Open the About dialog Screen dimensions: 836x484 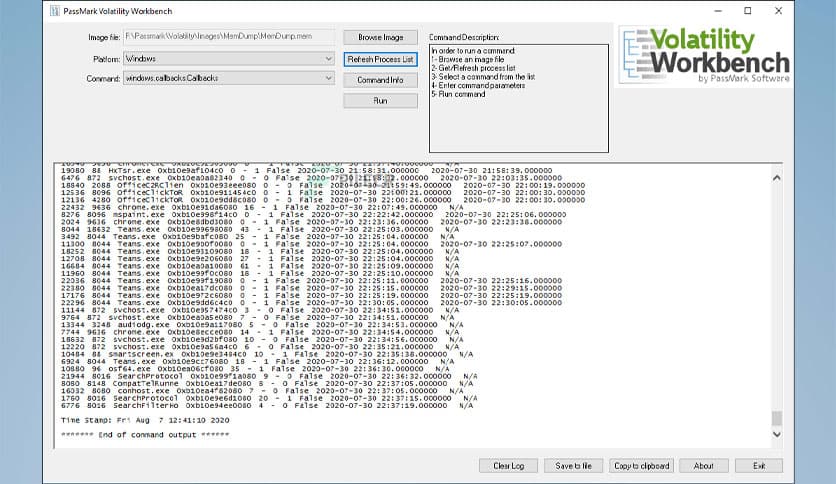703,466
